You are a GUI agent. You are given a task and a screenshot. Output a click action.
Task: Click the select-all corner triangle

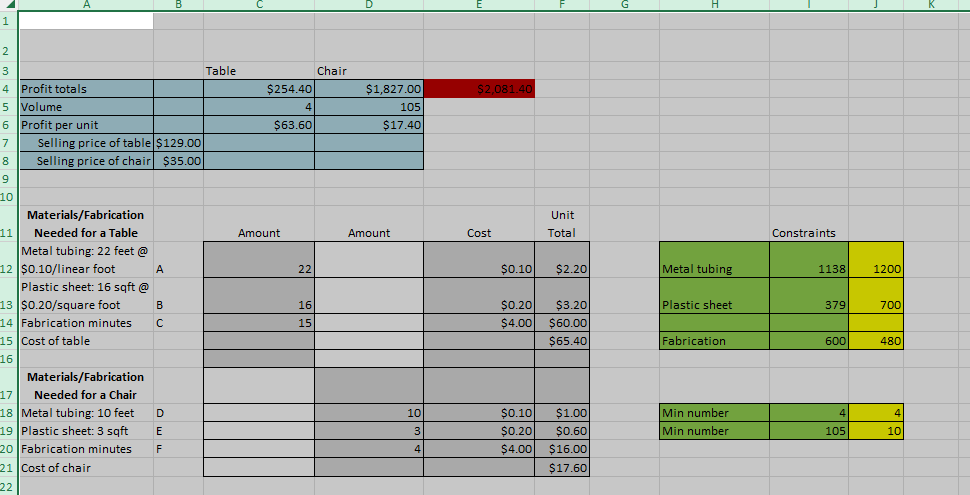tap(9, 4)
